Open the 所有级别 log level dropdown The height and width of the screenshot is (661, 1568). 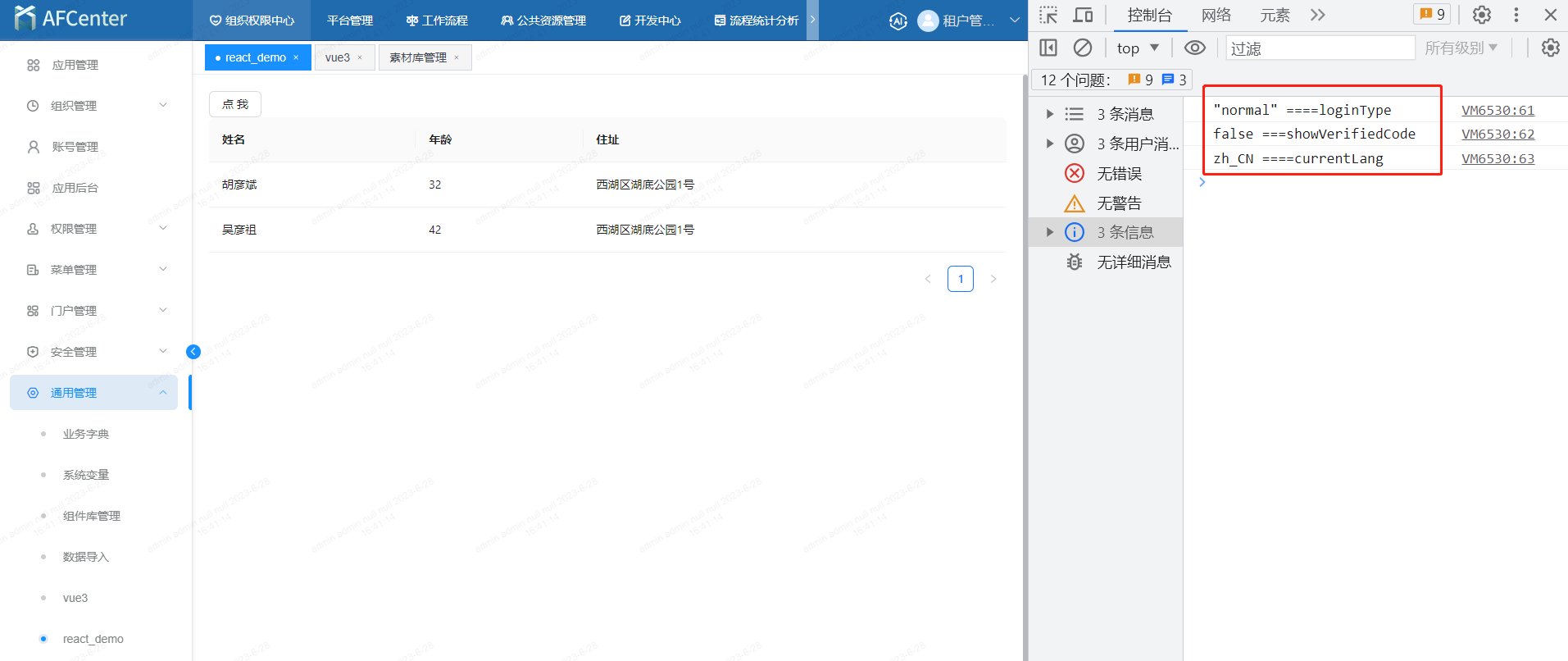click(x=1461, y=48)
